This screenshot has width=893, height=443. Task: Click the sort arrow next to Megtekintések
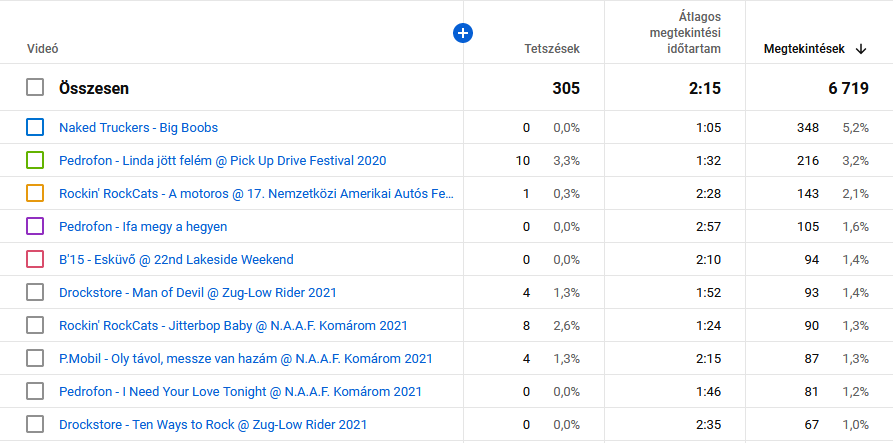click(x=861, y=49)
